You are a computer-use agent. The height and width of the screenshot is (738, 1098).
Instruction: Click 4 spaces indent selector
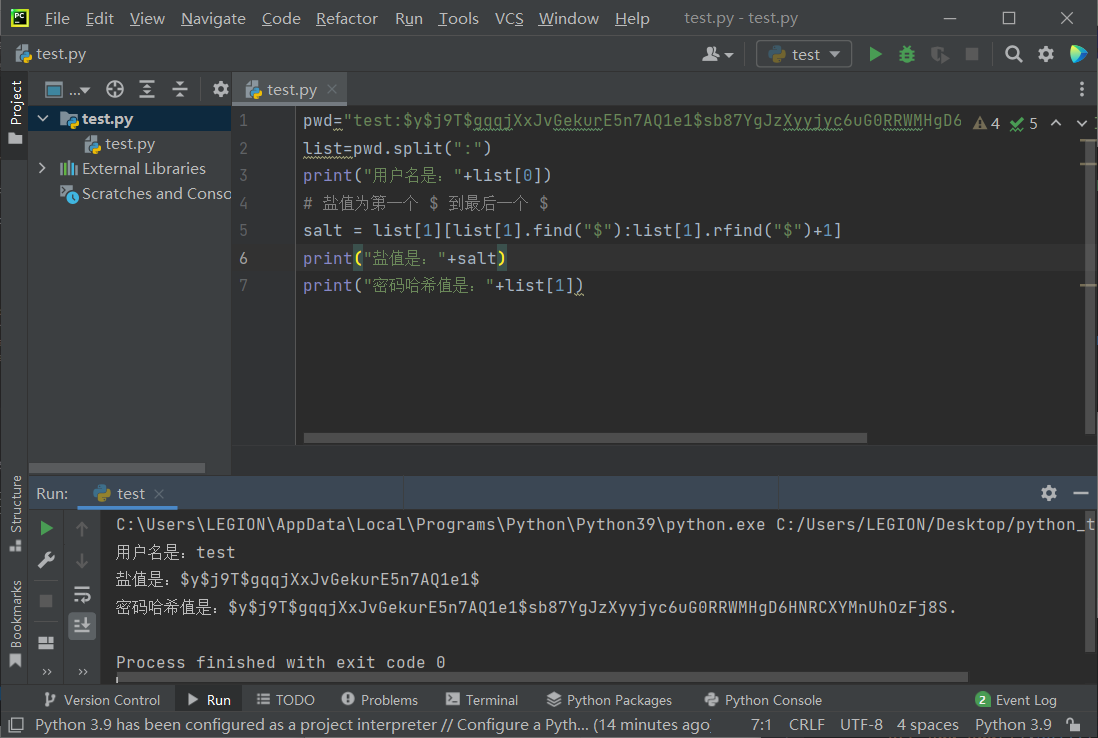pyautogui.click(x=928, y=725)
